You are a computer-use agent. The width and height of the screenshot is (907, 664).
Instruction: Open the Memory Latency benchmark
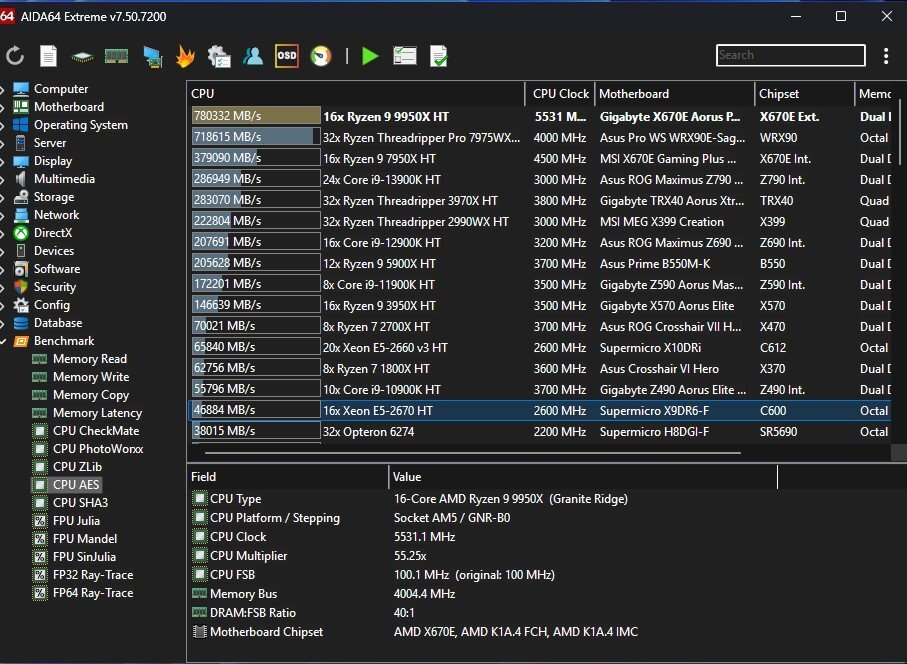click(x=97, y=413)
